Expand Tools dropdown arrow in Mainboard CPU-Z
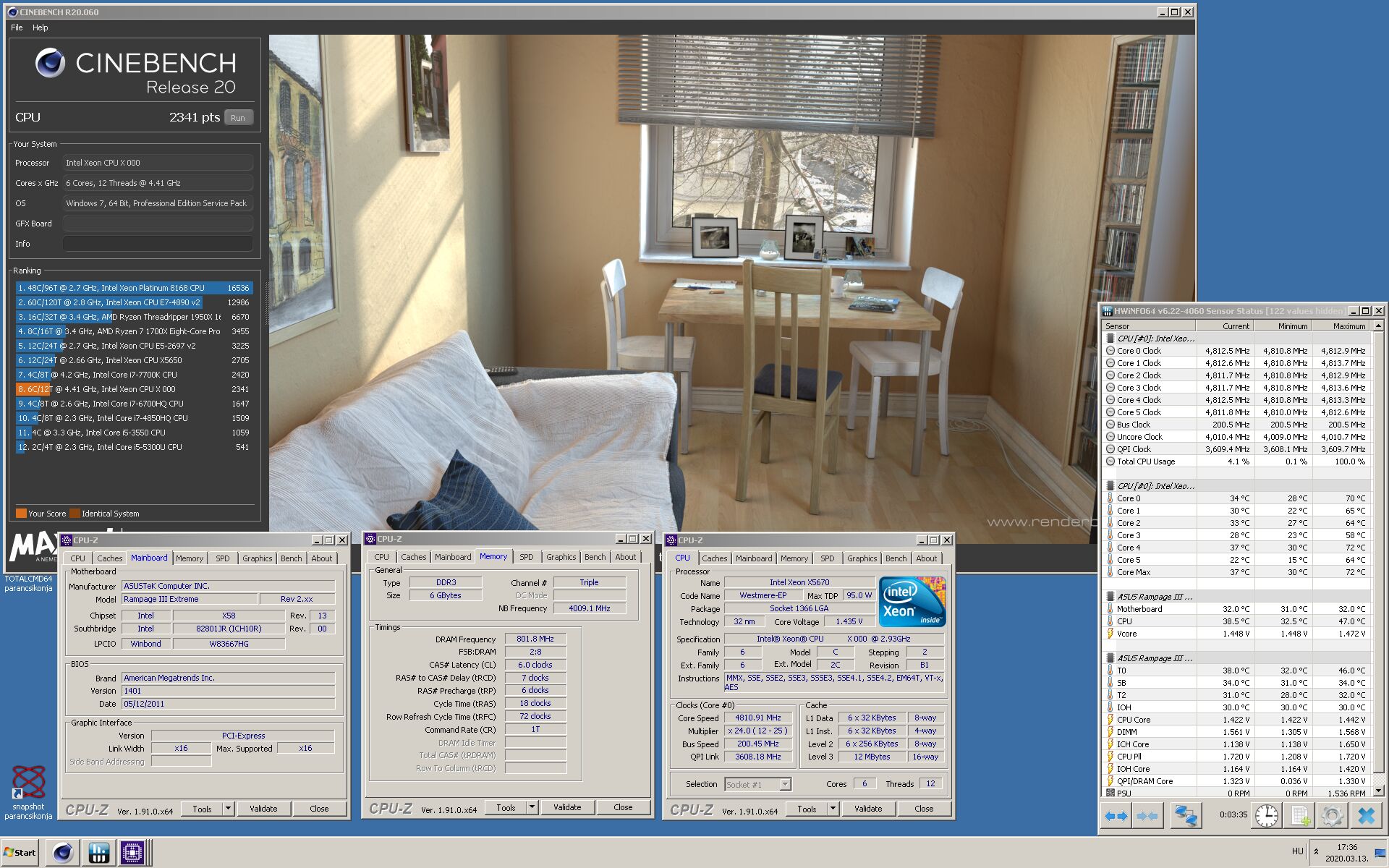Screen dimensions: 1389x868 click(x=228, y=809)
